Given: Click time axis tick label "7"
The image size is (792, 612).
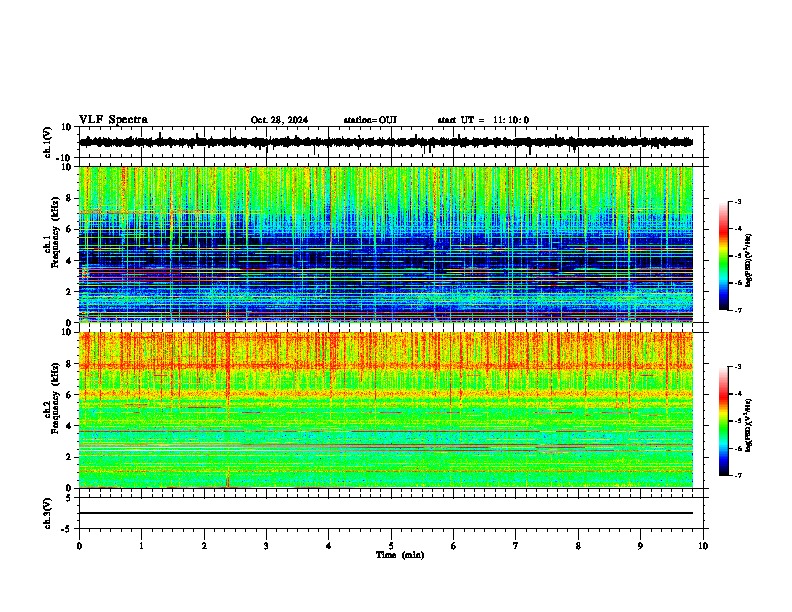Looking at the screenshot, I should [516, 546].
